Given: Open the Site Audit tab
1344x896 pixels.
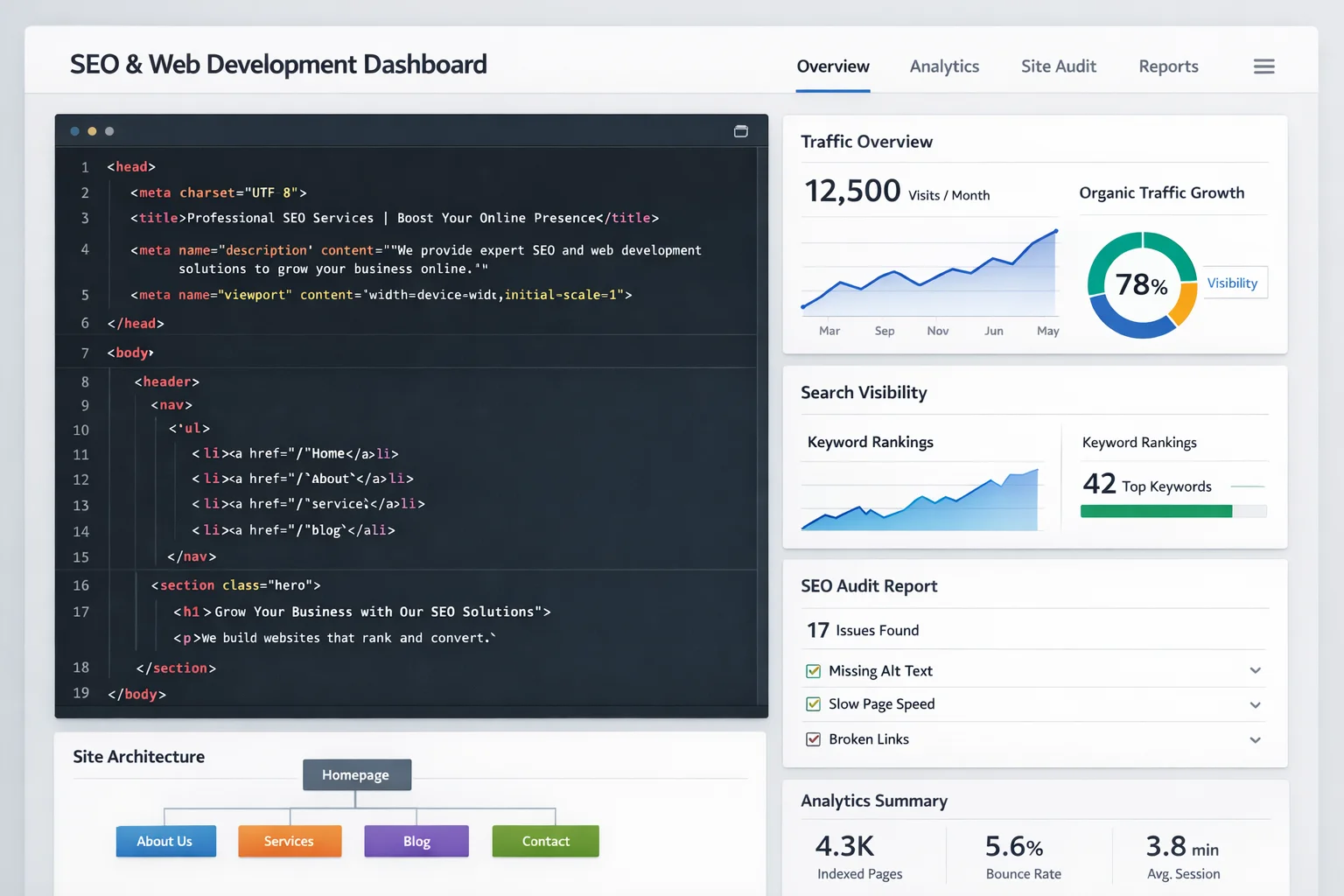Looking at the screenshot, I should [x=1058, y=66].
